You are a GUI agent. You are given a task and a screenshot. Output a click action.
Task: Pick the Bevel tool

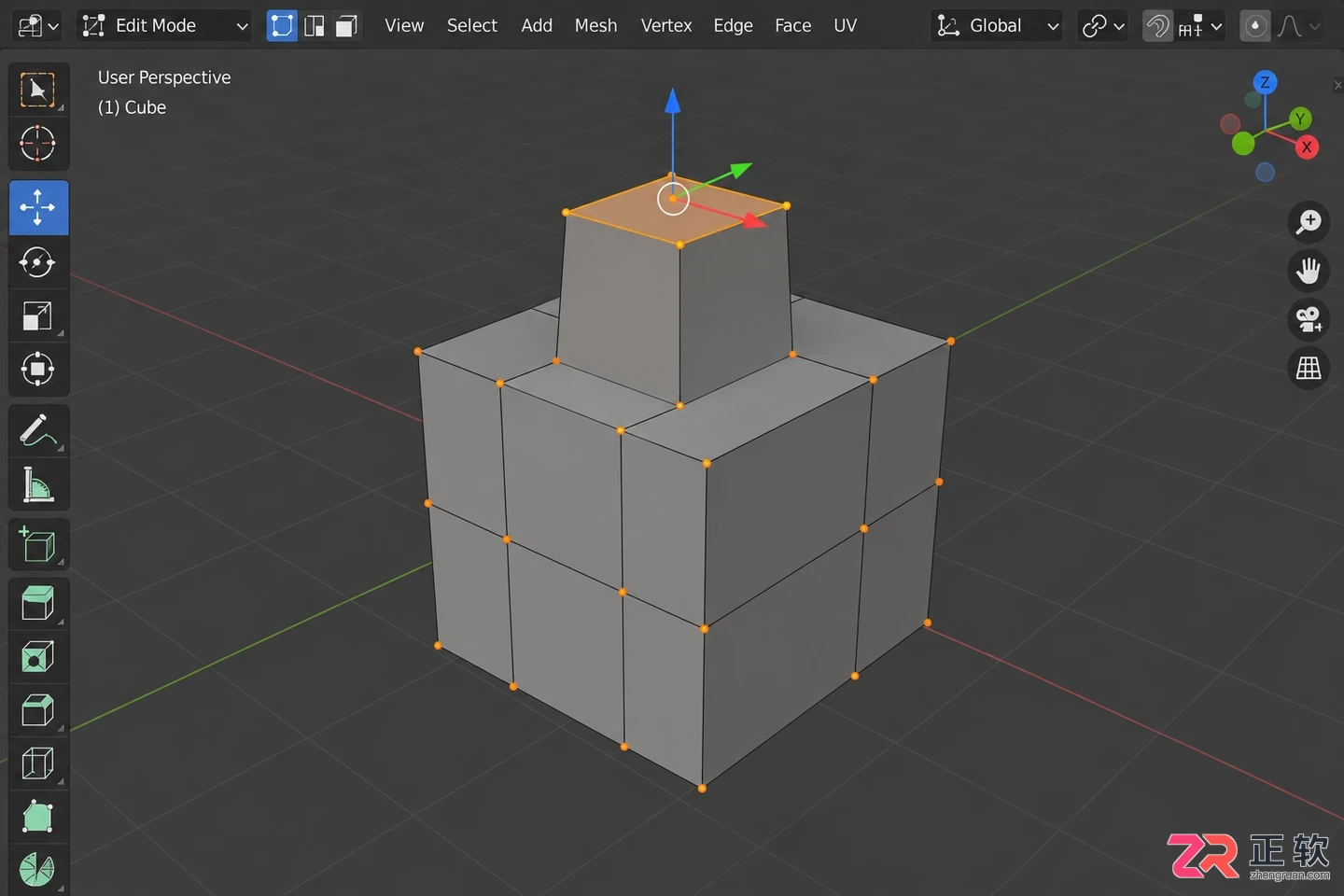pyautogui.click(x=38, y=710)
